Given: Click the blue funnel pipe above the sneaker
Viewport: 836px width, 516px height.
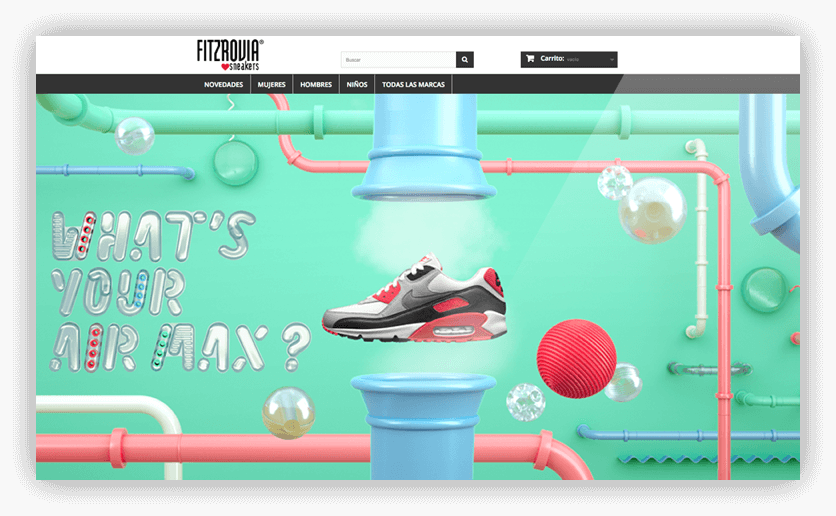Looking at the screenshot, I should coord(424,147).
